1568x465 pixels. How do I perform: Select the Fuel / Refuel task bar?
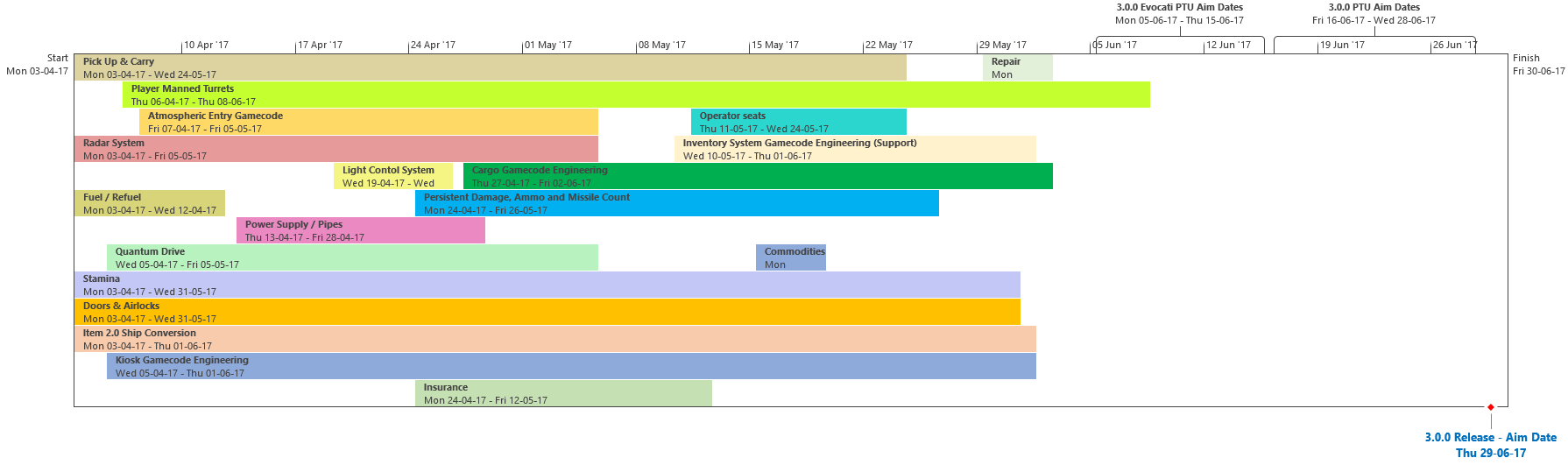coord(149,203)
